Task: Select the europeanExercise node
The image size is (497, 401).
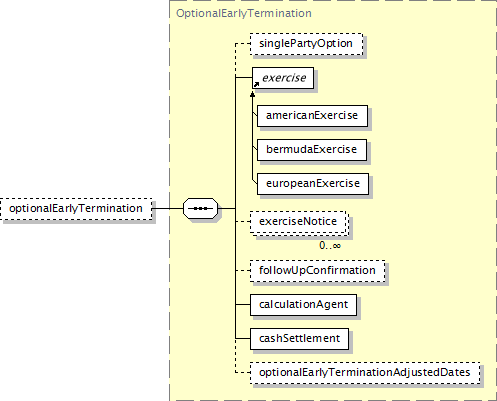Action: coord(313,184)
